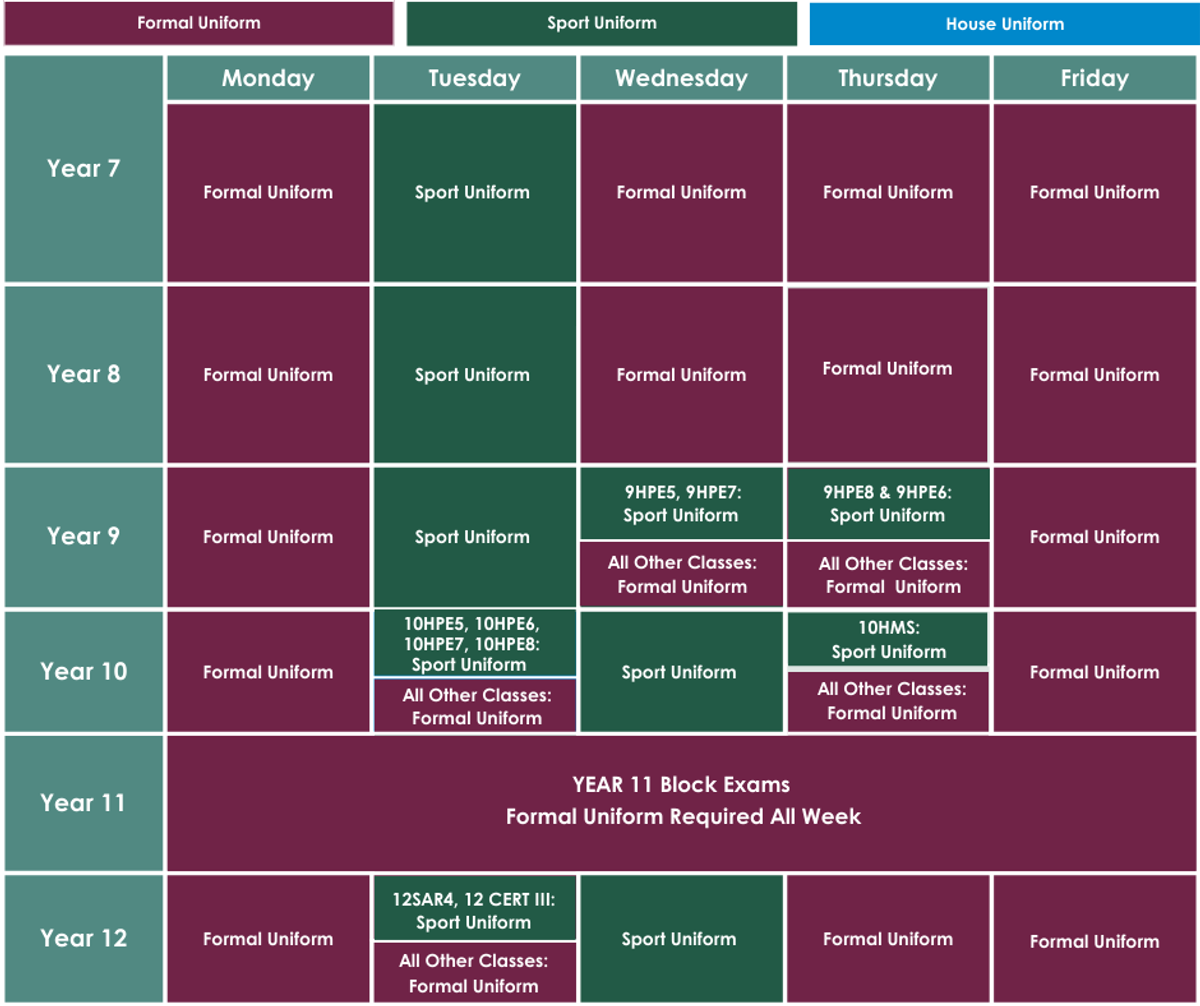Click Year 8 Friday Formal Uniform cell
Screen dimensions: 1200x1006
pyautogui.click(x=1094, y=375)
